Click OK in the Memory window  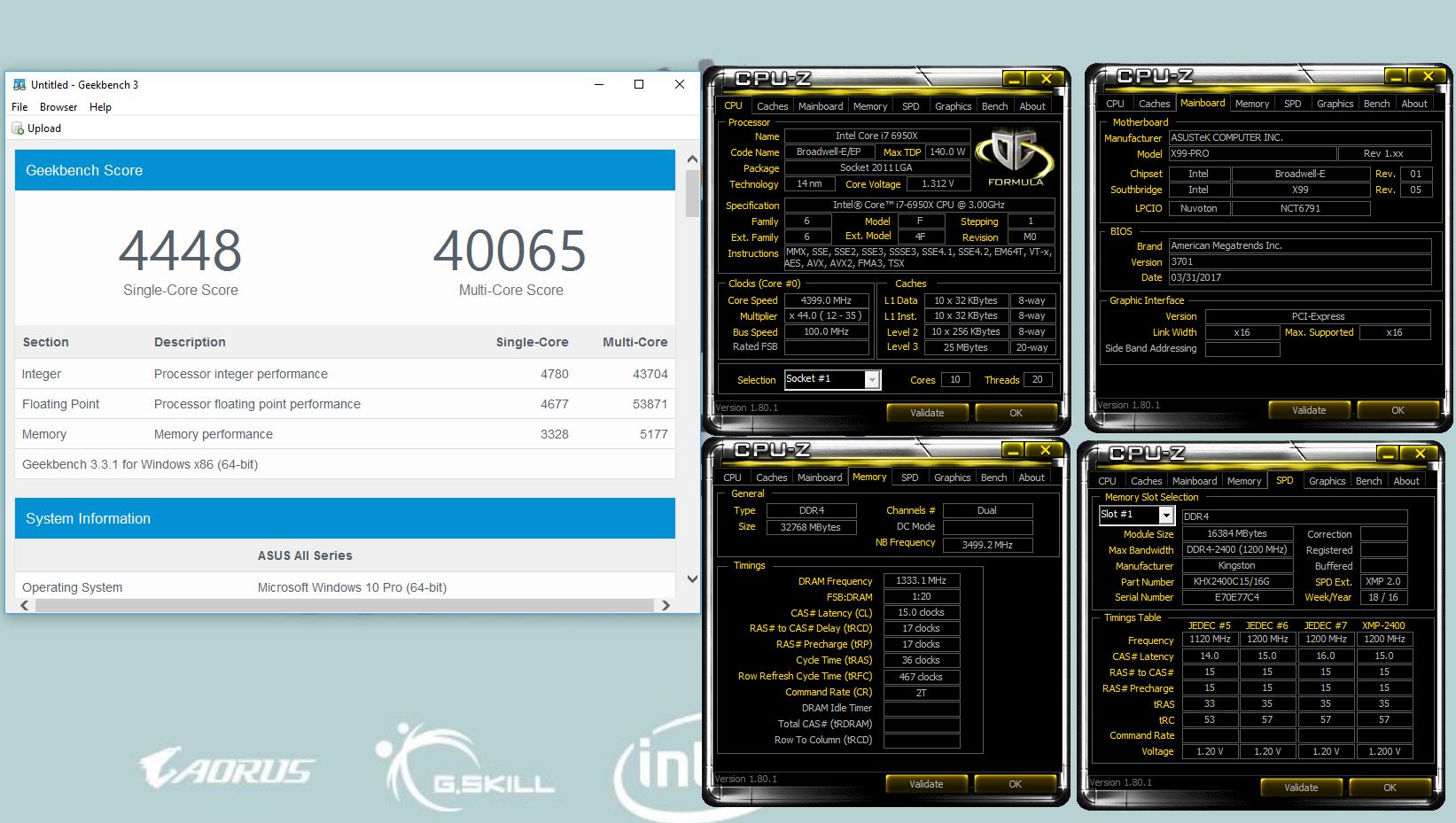pos(1015,784)
